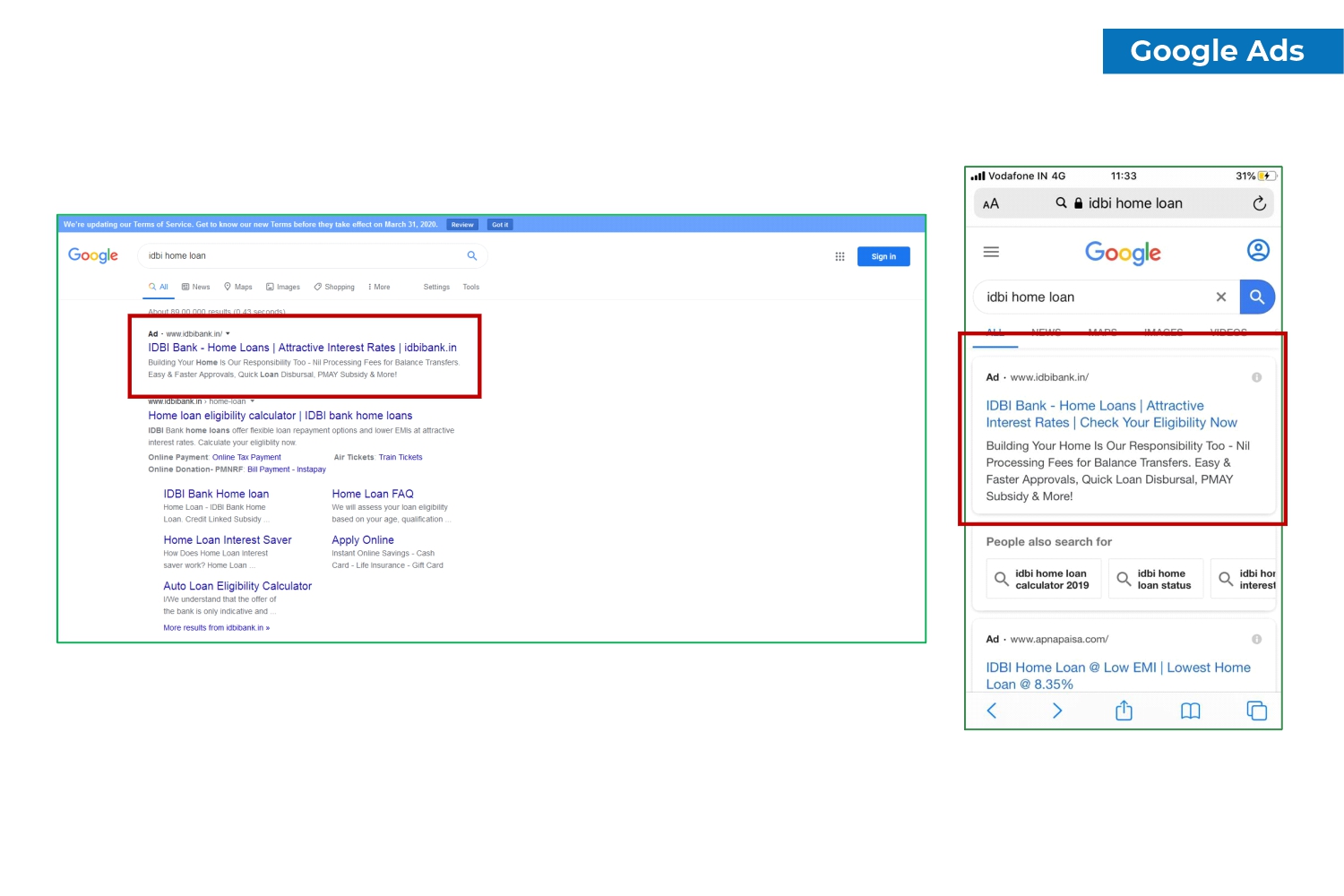The image size is (1344, 896).
Task: Open Home Loan FAQ sitelink
Action: tap(373, 494)
